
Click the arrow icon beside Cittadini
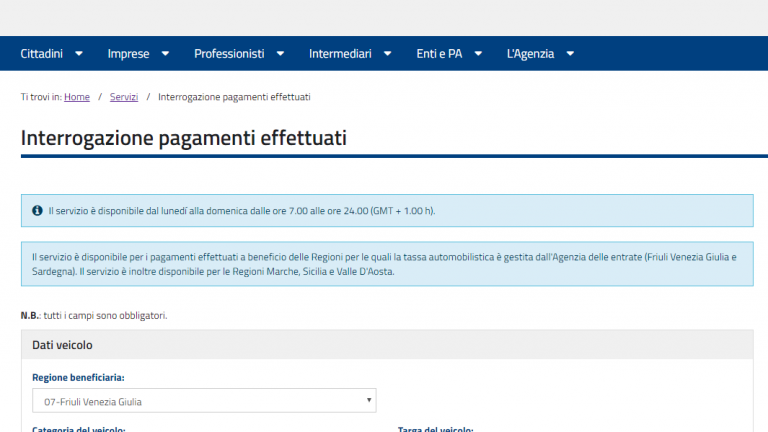pyautogui.click(x=79, y=54)
